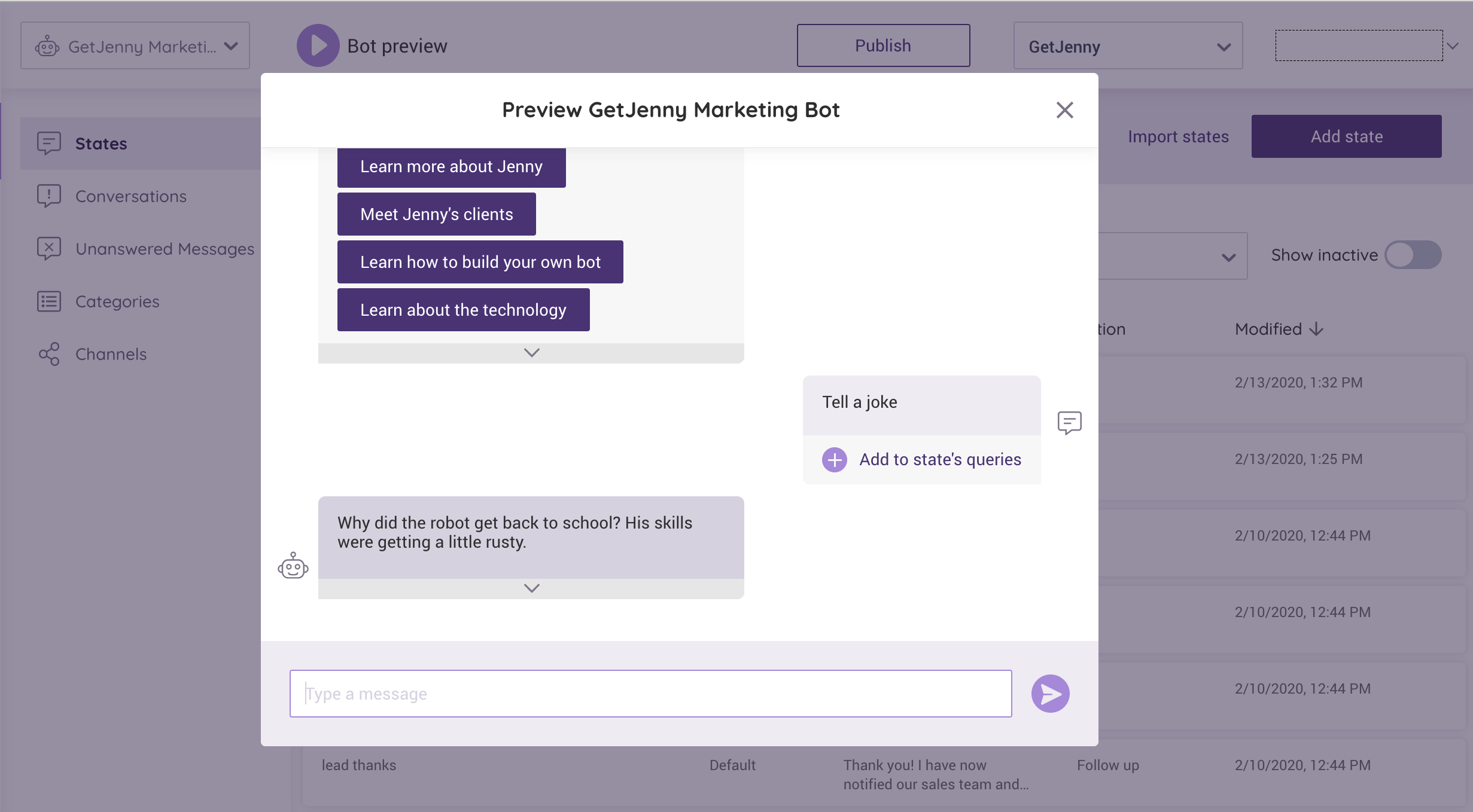Screen dimensions: 1473x812
Task: Toggle the Show inactive switch
Action: point(1413,255)
